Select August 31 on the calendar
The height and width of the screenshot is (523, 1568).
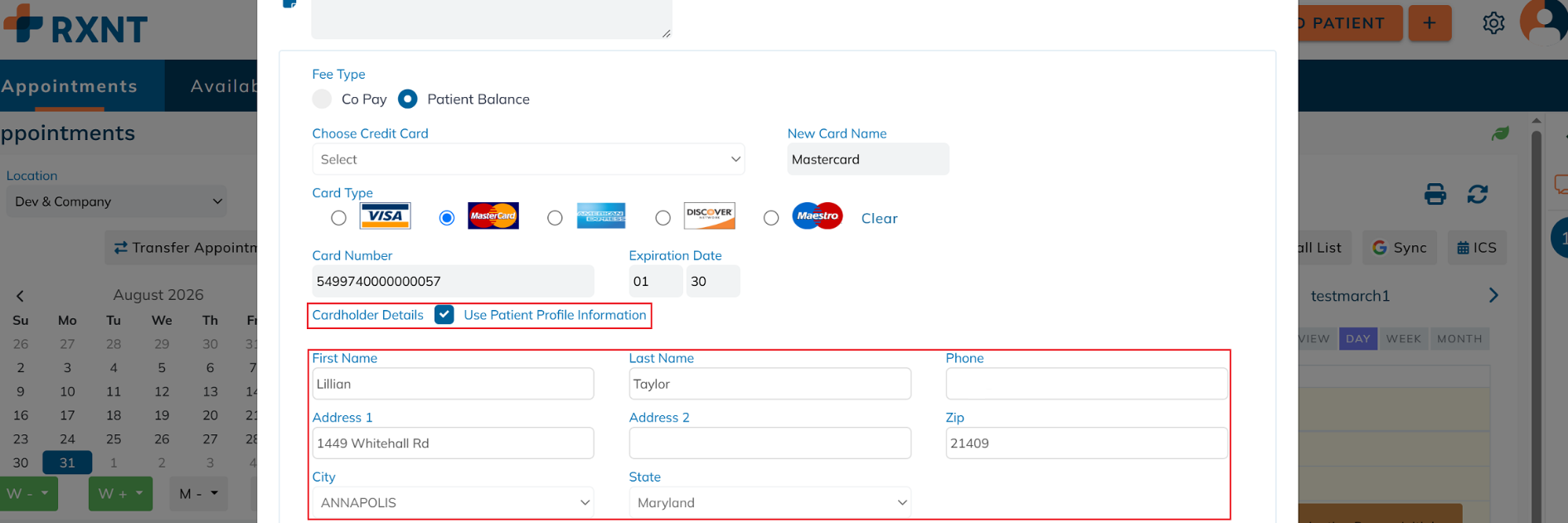(x=67, y=462)
